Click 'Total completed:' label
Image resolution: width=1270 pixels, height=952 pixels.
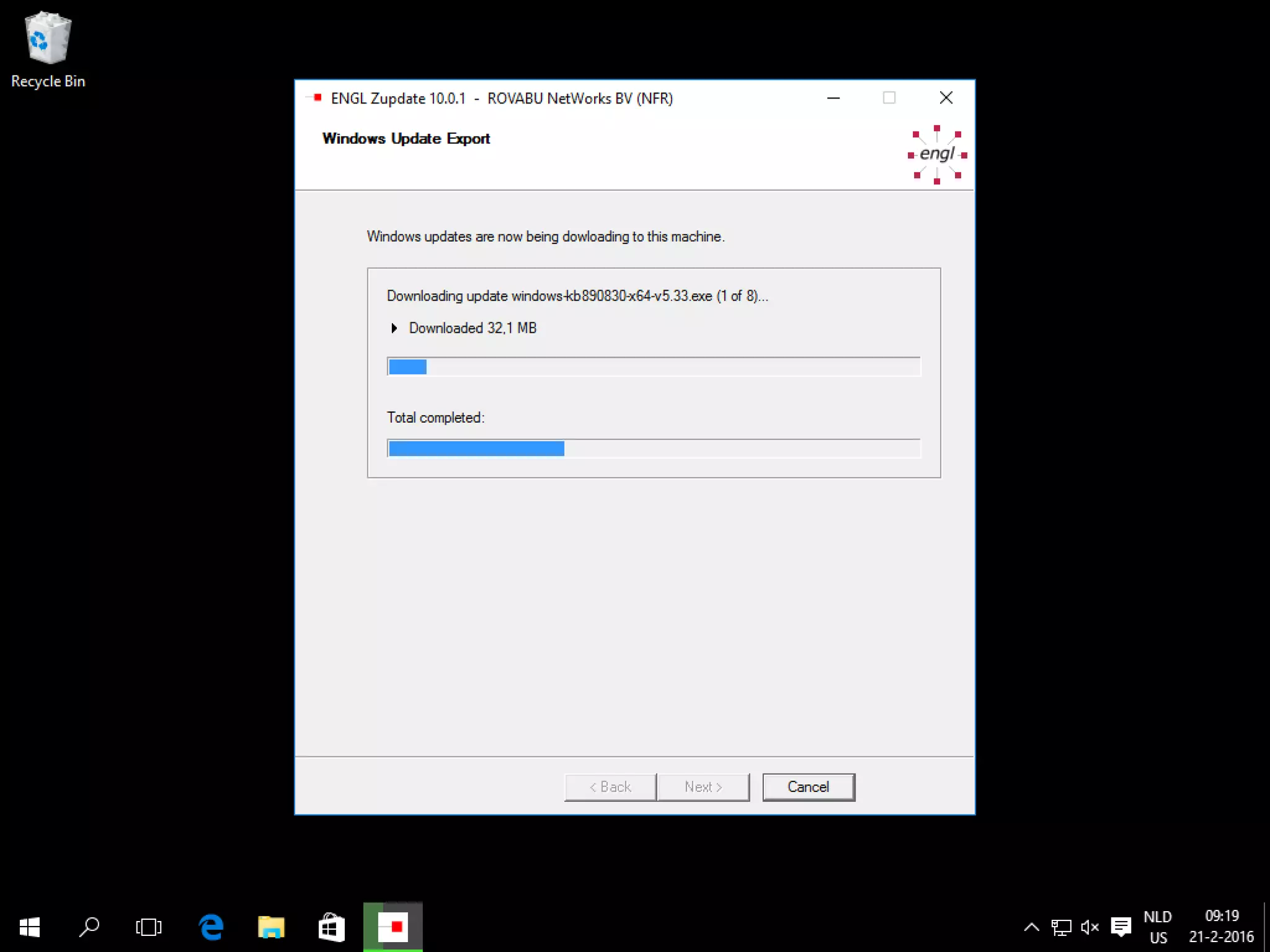(435, 417)
